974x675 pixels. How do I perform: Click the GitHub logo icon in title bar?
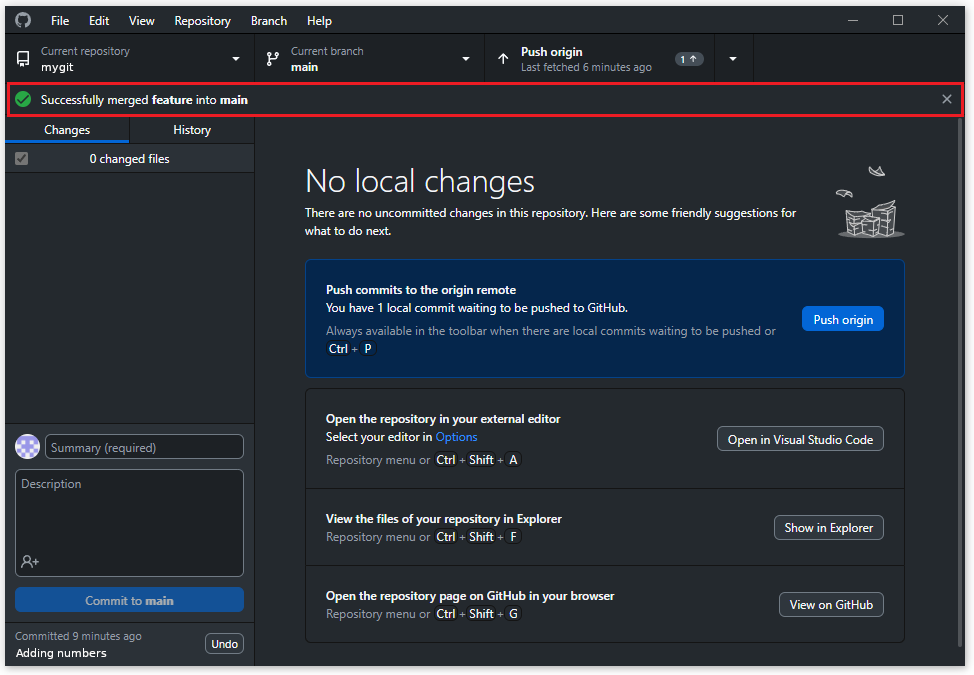click(23, 20)
